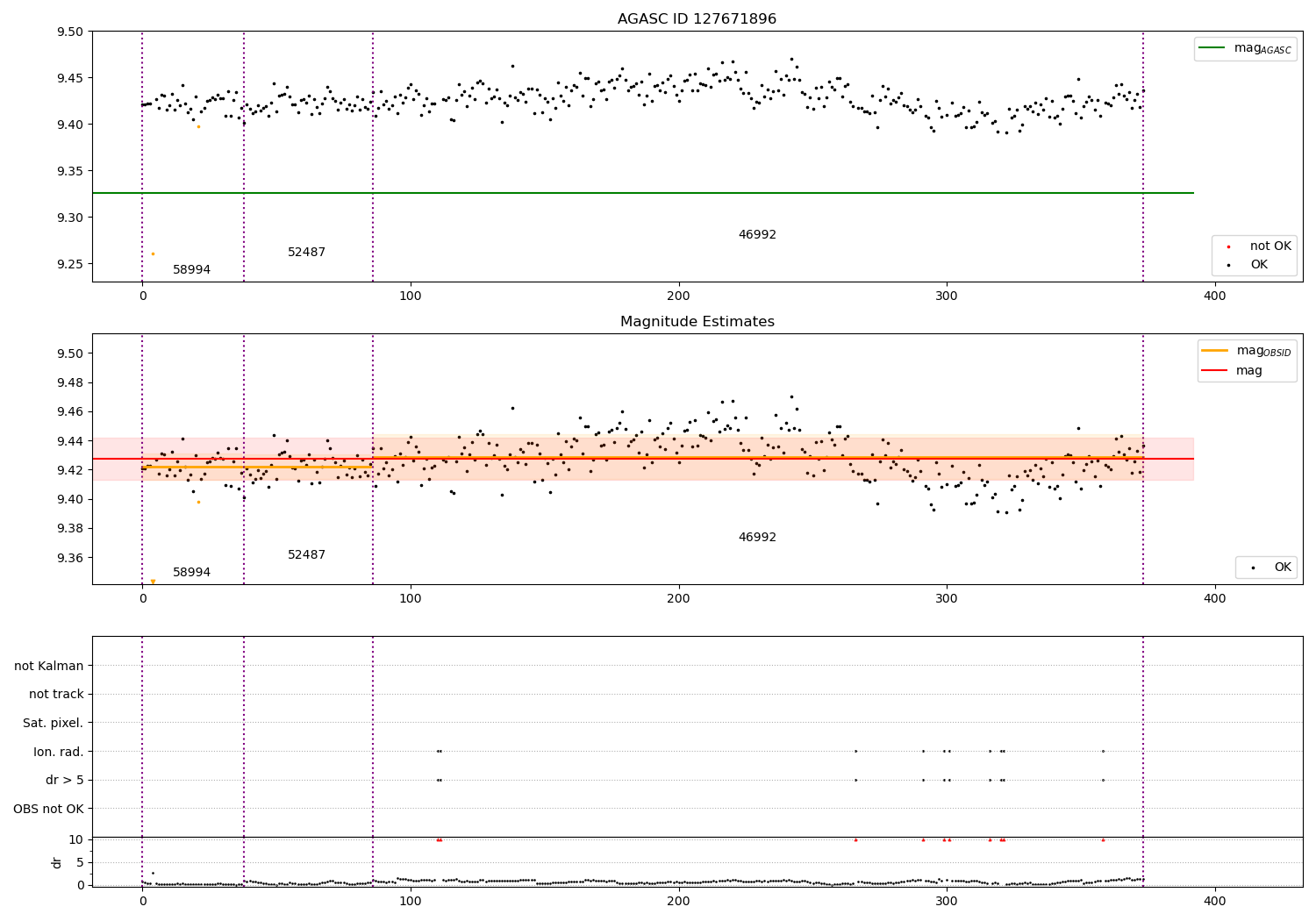Click the orange mag OBSID legend entry

pos(1247,351)
